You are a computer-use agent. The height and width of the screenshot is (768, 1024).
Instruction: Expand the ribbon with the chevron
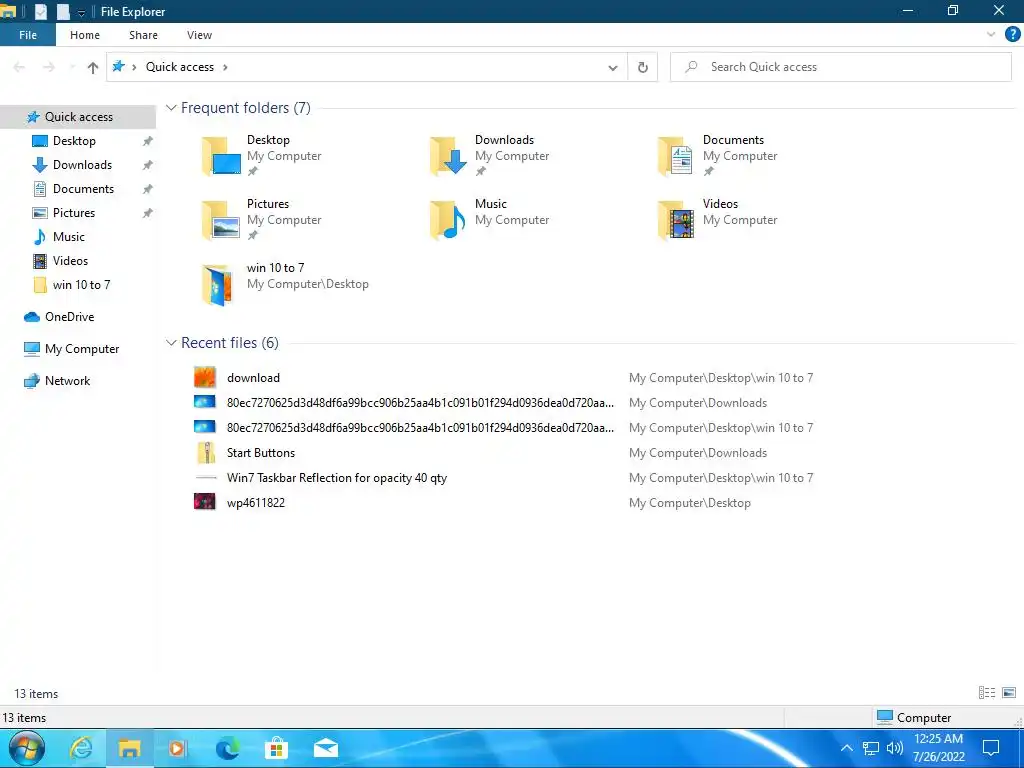991,35
